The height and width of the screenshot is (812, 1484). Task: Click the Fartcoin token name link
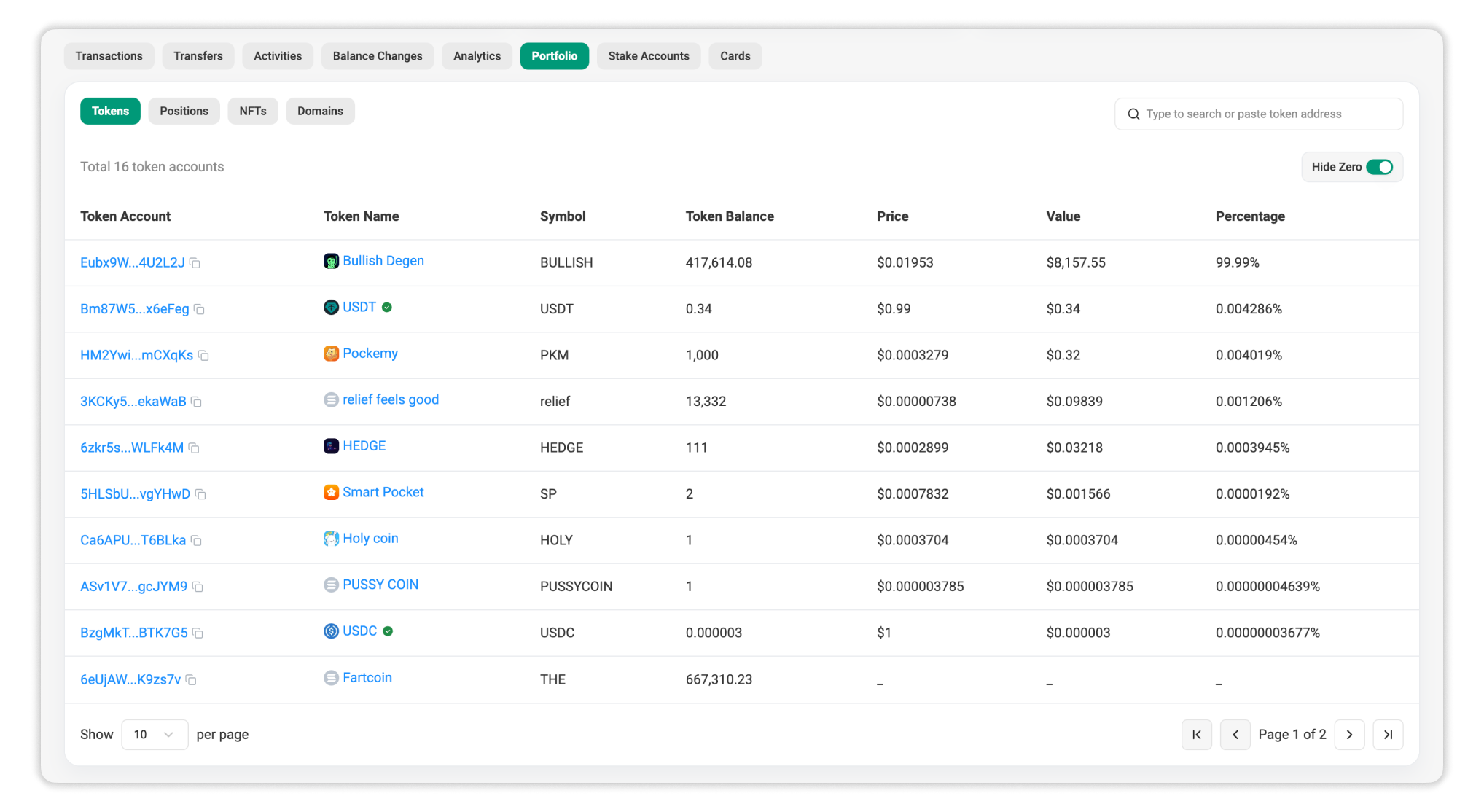(x=367, y=677)
